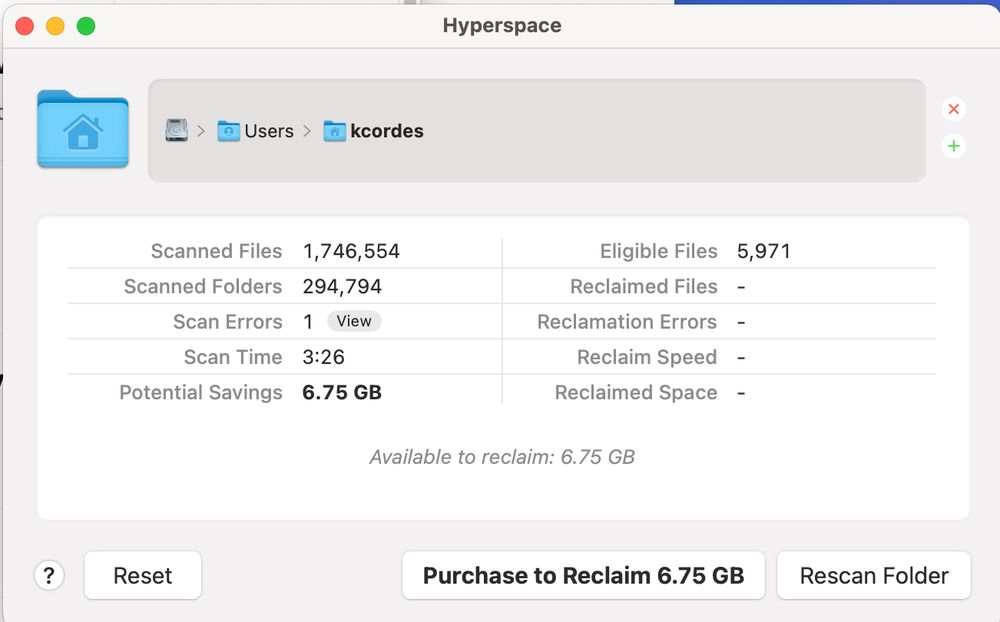Image resolution: width=1000 pixels, height=622 pixels.
Task: Remove folder with red X icon
Action: click(953, 109)
